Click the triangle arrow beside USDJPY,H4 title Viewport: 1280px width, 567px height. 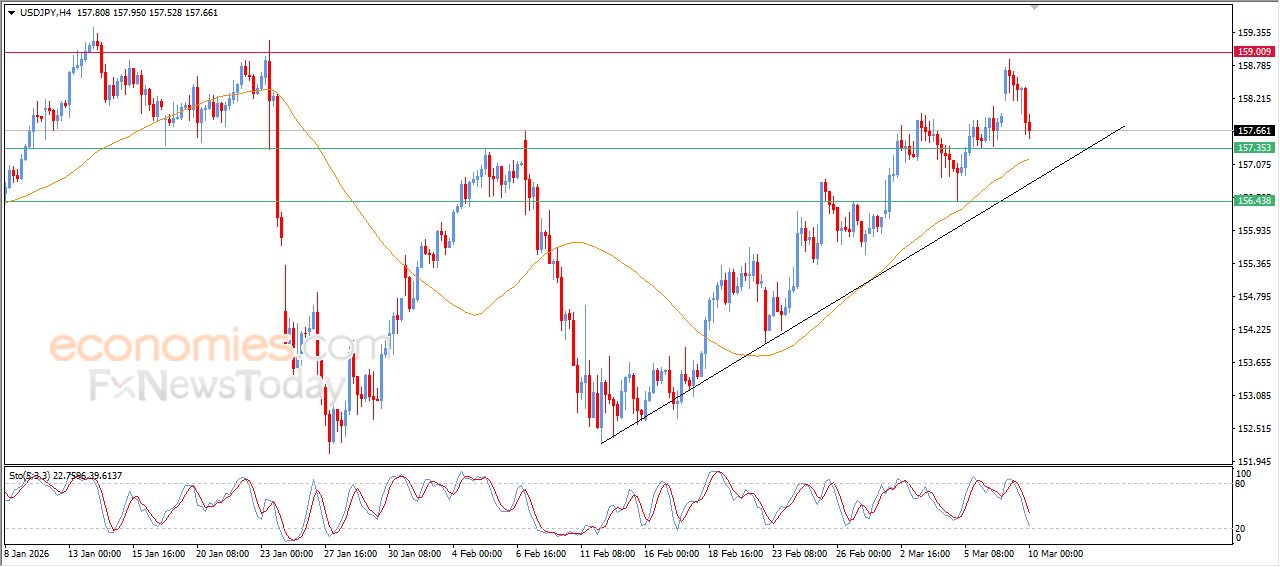[11, 13]
